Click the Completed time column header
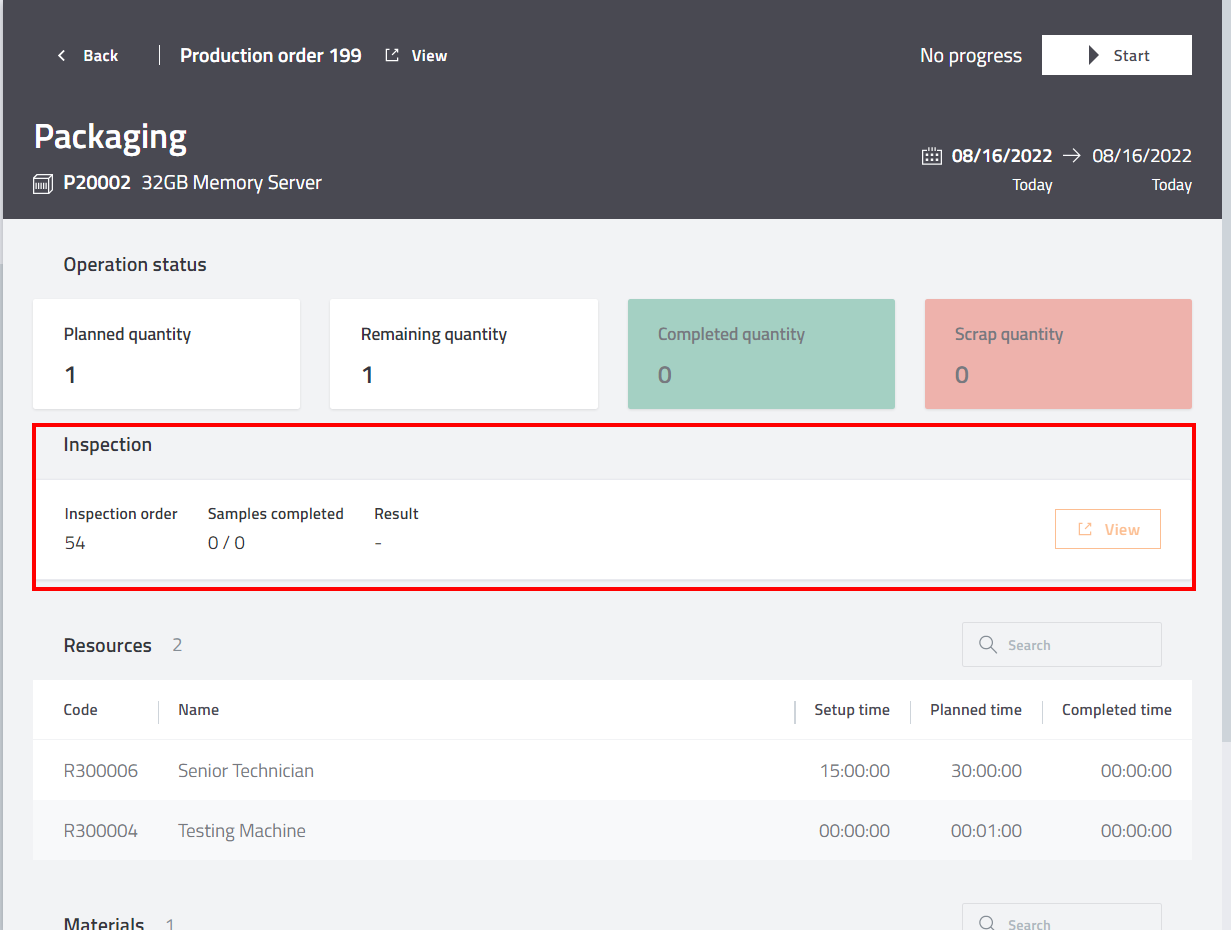The height and width of the screenshot is (930, 1231). tap(1116, 710)
